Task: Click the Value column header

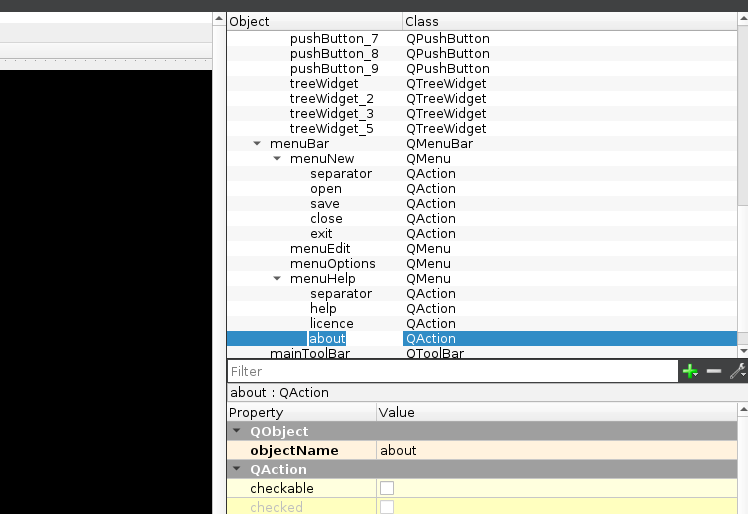Action: [x=557, y=412]
